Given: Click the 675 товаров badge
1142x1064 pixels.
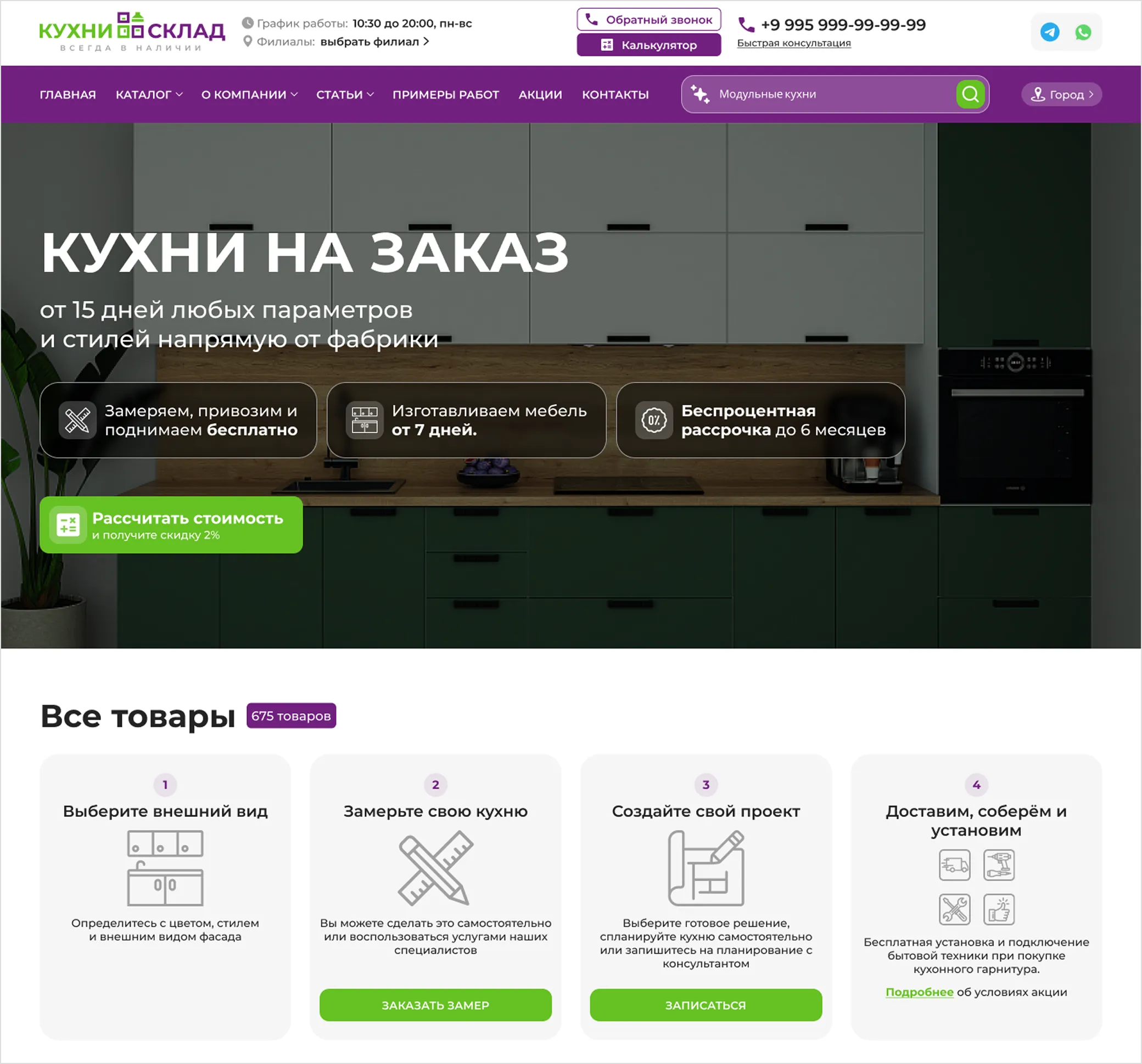Looking at the screenshot, I should pyautogui.click(x=291, y=716).
